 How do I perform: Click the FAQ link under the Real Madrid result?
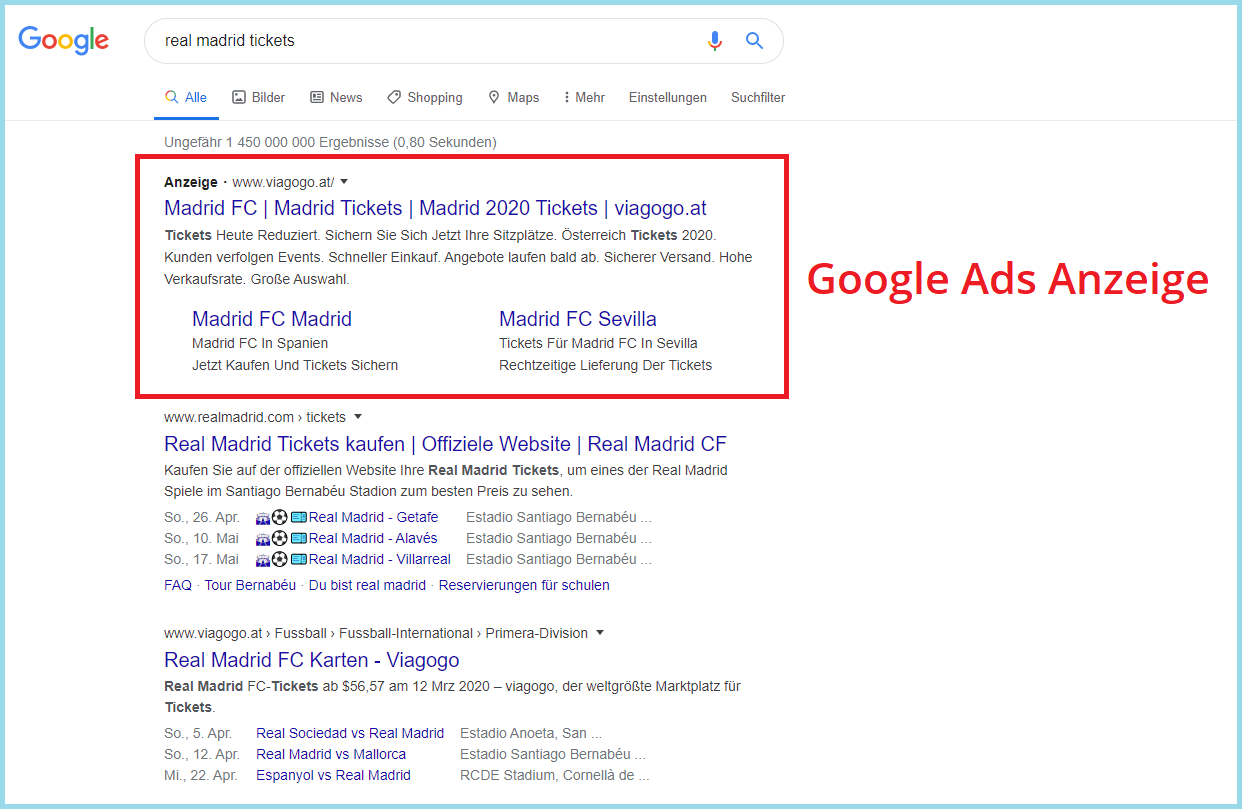[x=177, y=584]
